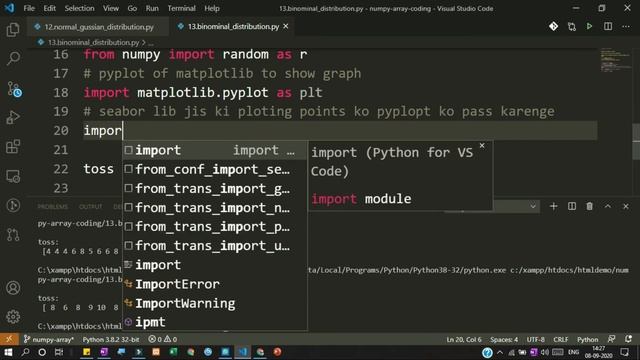Click breadcrumb 13.binominal_distribution.py
This screenshot has height=360, width=640.
[x=93, y=42]
